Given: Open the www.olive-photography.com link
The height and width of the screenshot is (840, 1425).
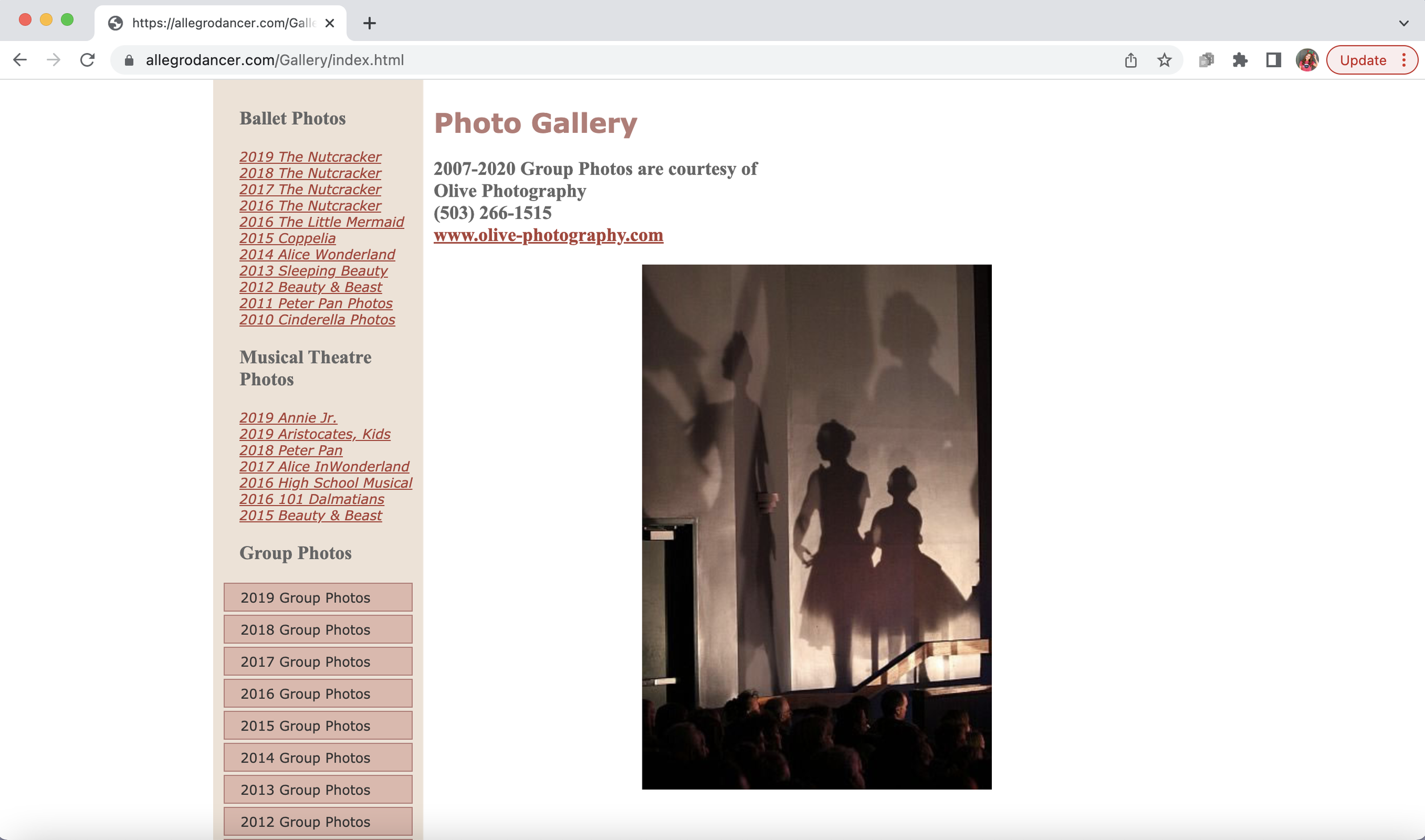Looking at the screenshot, I should 548,235.
